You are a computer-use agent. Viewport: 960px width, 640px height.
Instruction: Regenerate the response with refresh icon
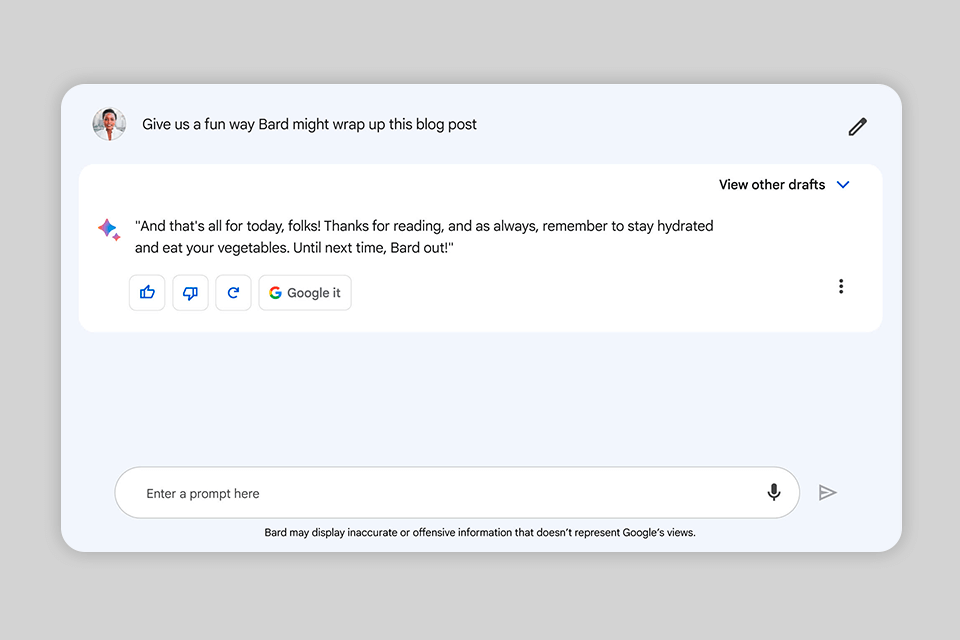(x=233, y=293)
